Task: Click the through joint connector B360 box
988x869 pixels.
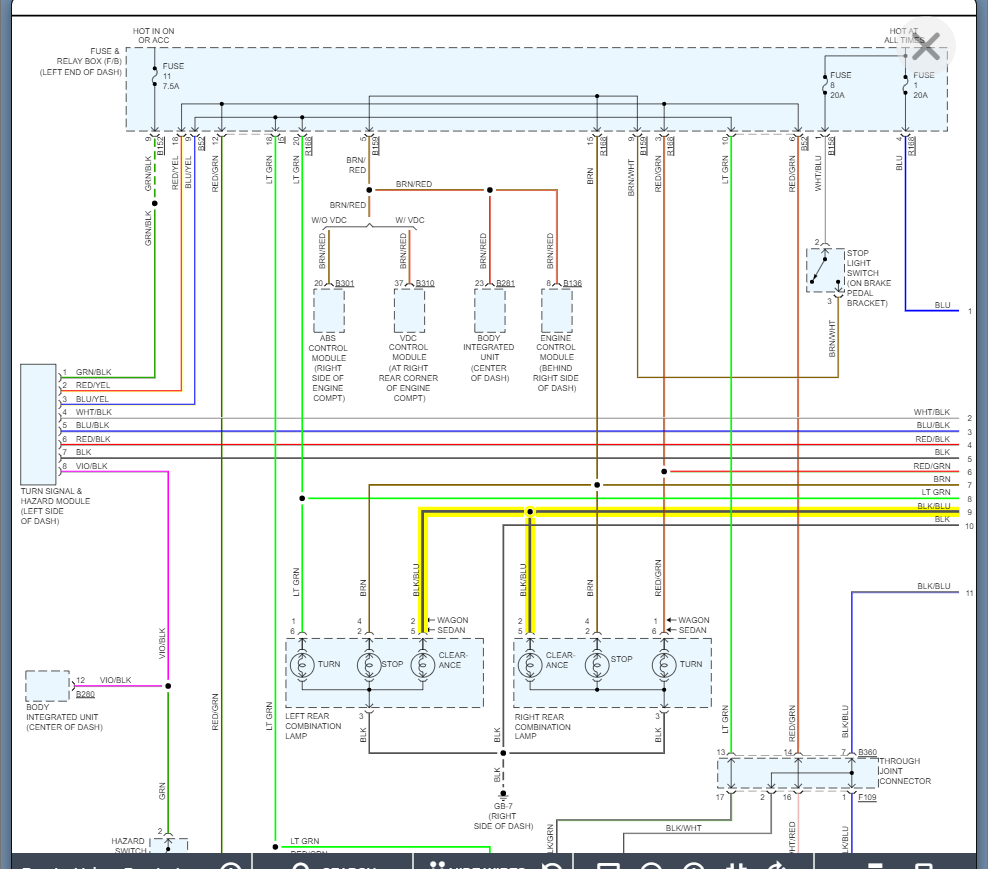Action: (x=783, y=773)
